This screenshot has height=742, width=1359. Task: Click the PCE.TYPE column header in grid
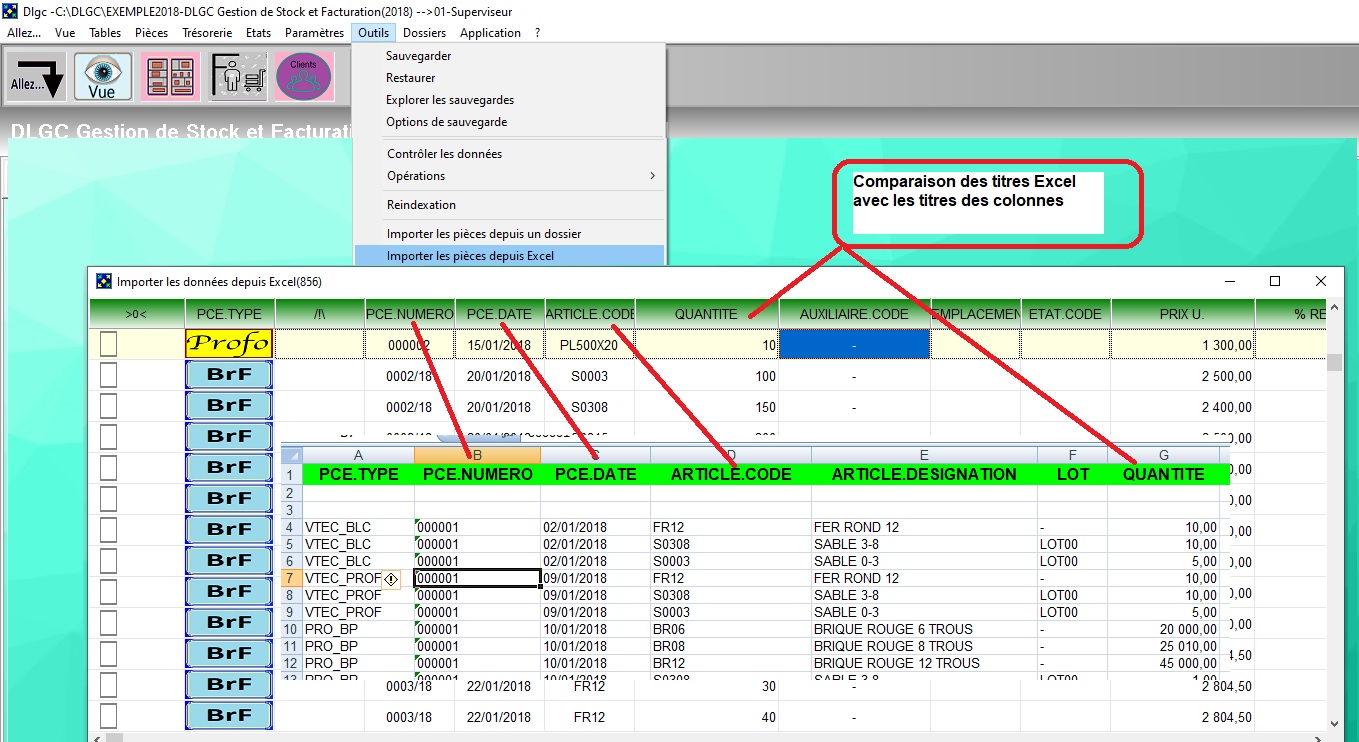tap(229, 314)
